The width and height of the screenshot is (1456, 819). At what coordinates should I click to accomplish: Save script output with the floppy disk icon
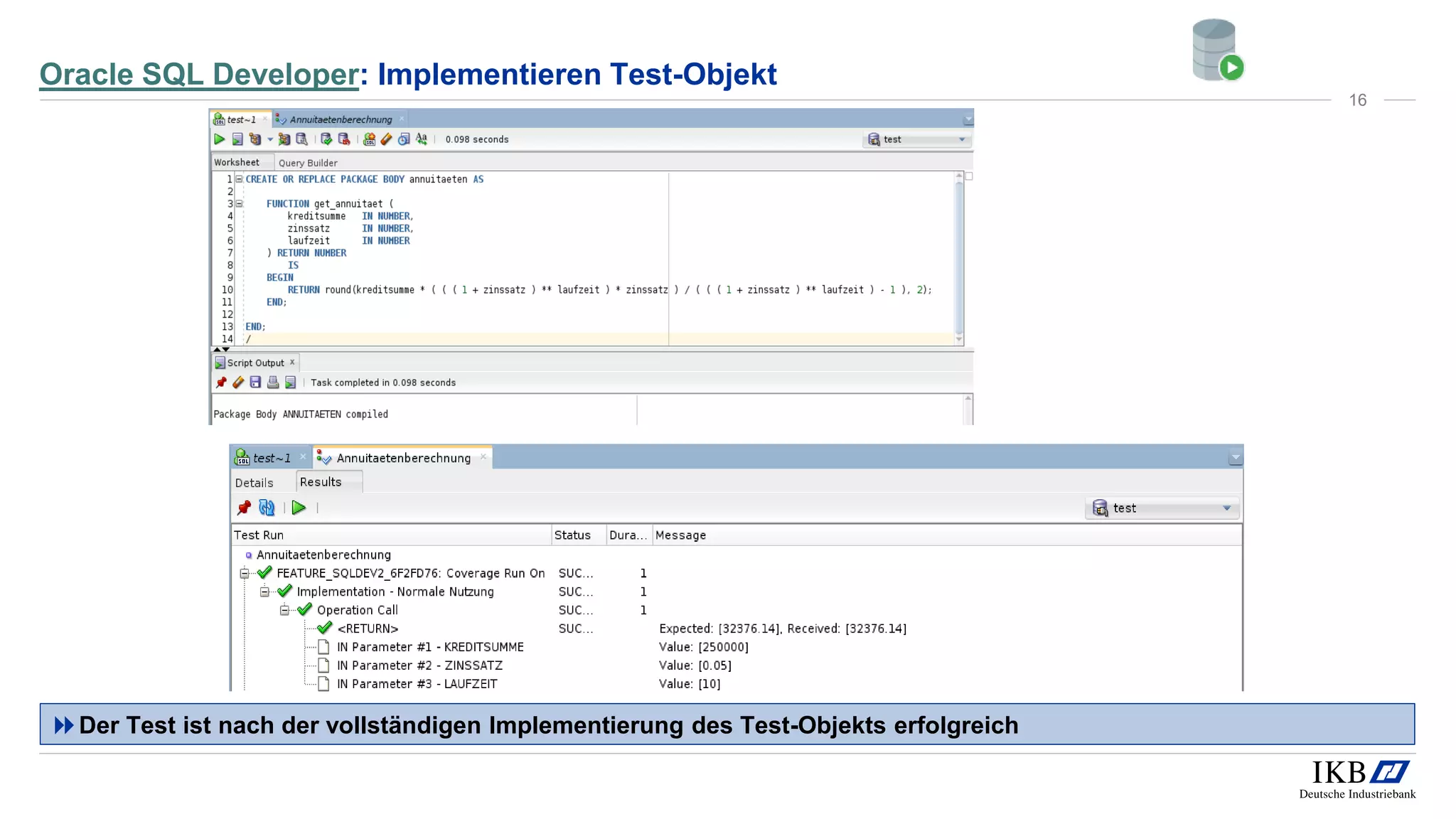point(255,382)
